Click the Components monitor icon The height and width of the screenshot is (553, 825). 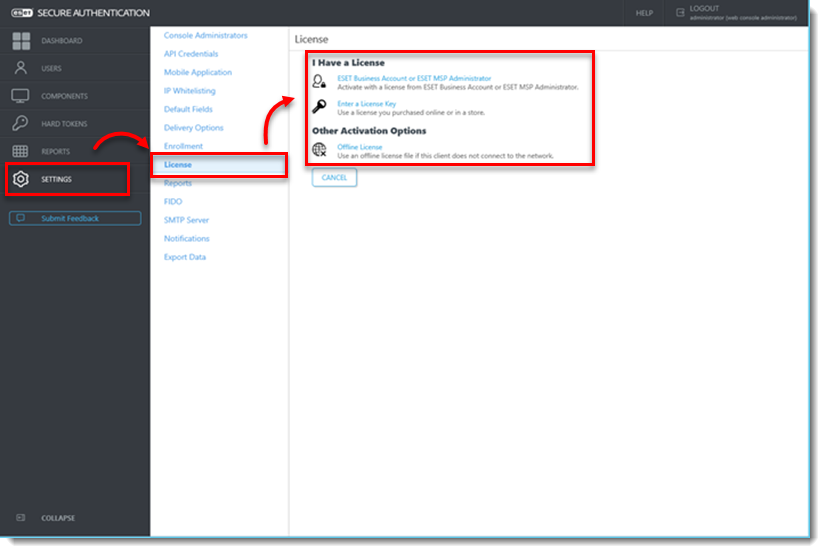(x=21, y=96)
